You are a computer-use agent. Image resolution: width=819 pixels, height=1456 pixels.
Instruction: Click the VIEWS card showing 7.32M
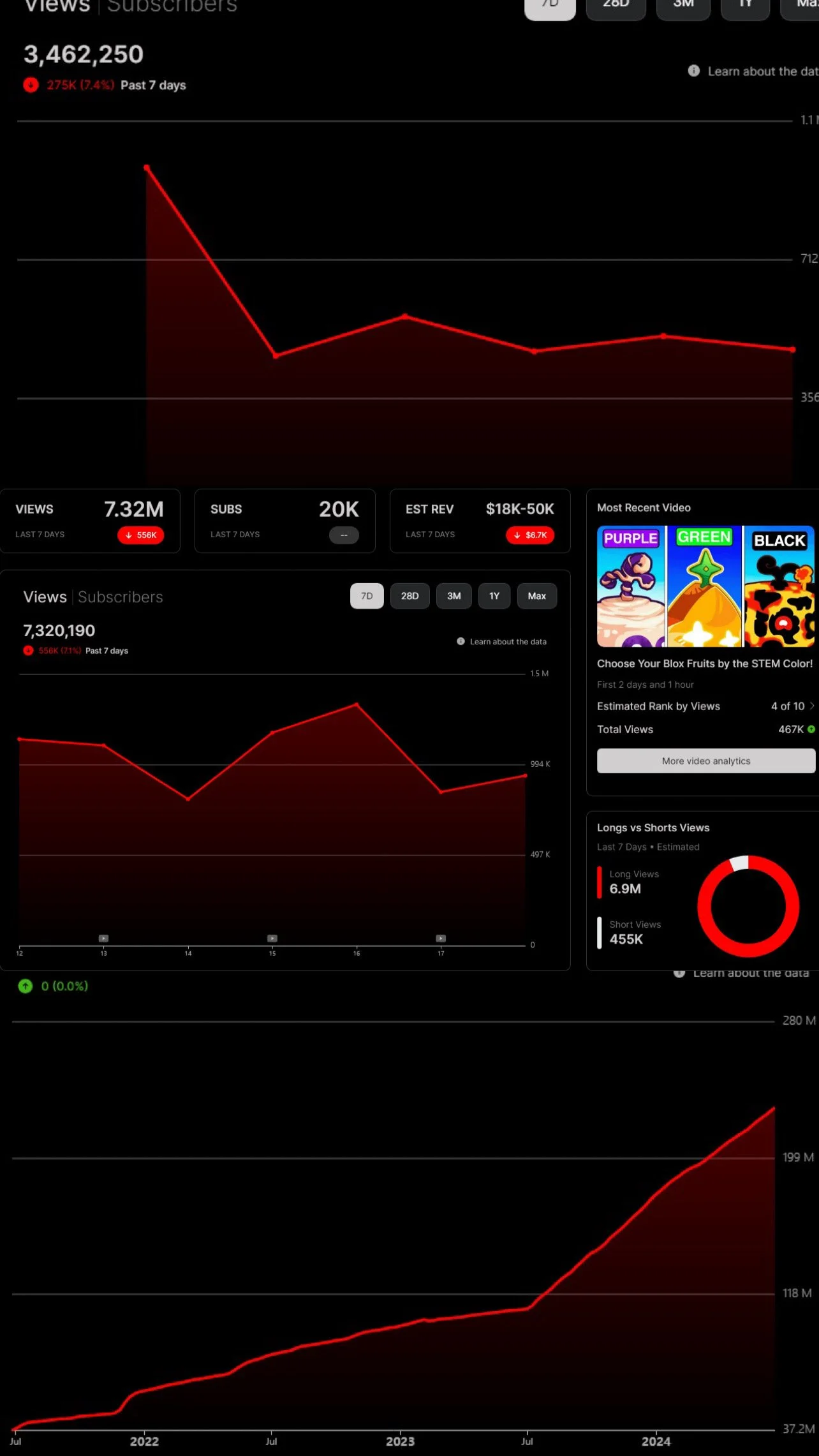[x=90, y=521]
